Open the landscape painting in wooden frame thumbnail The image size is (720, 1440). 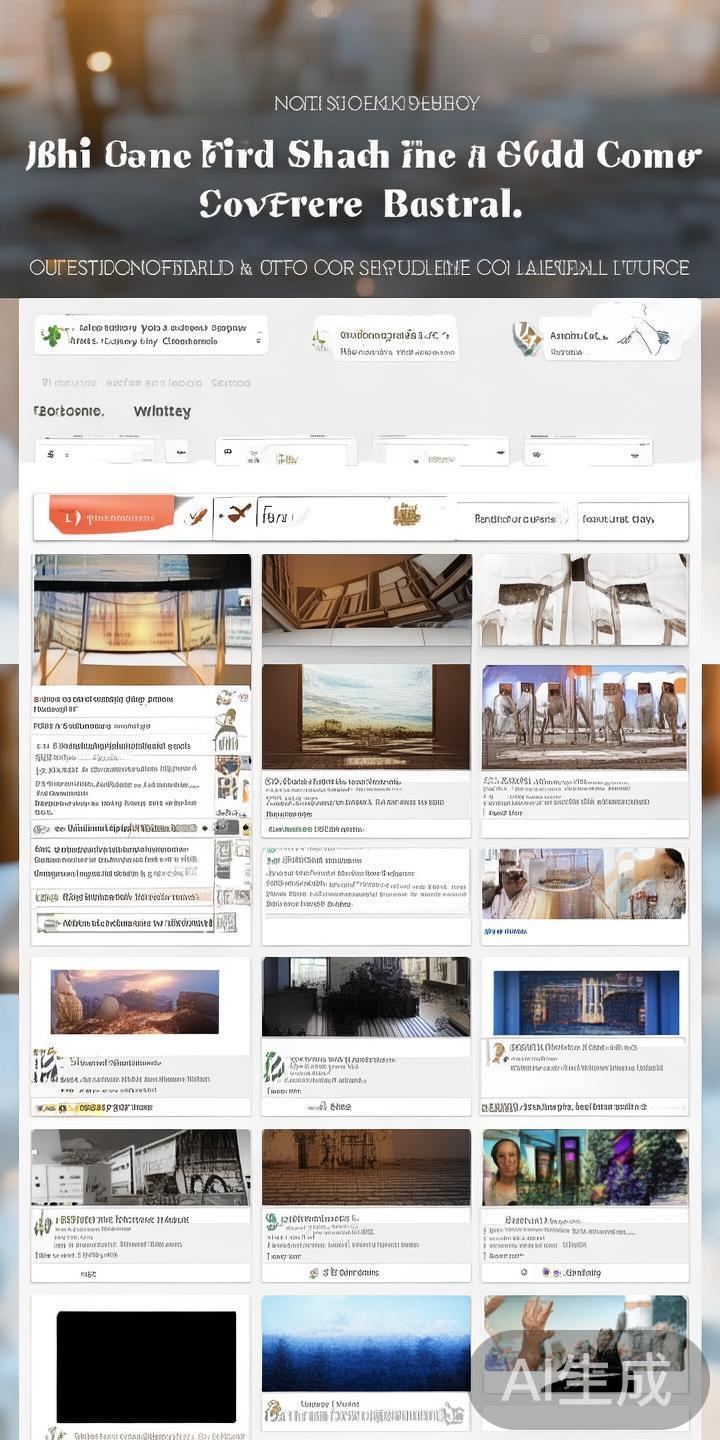click(366, 716)
